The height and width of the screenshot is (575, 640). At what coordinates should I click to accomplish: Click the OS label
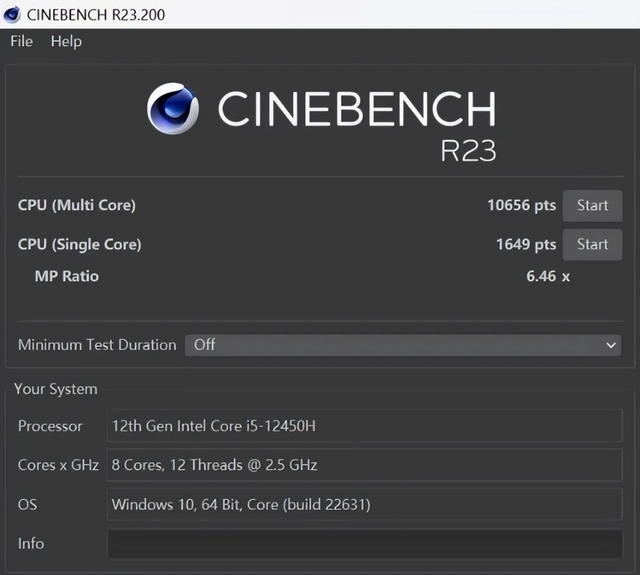tap(27, 505)
